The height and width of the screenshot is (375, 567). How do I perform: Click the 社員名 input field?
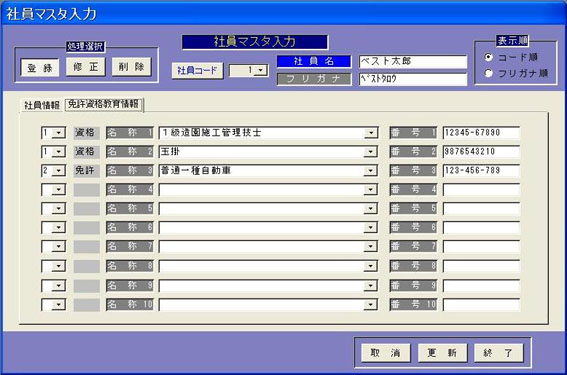(413, 61)
